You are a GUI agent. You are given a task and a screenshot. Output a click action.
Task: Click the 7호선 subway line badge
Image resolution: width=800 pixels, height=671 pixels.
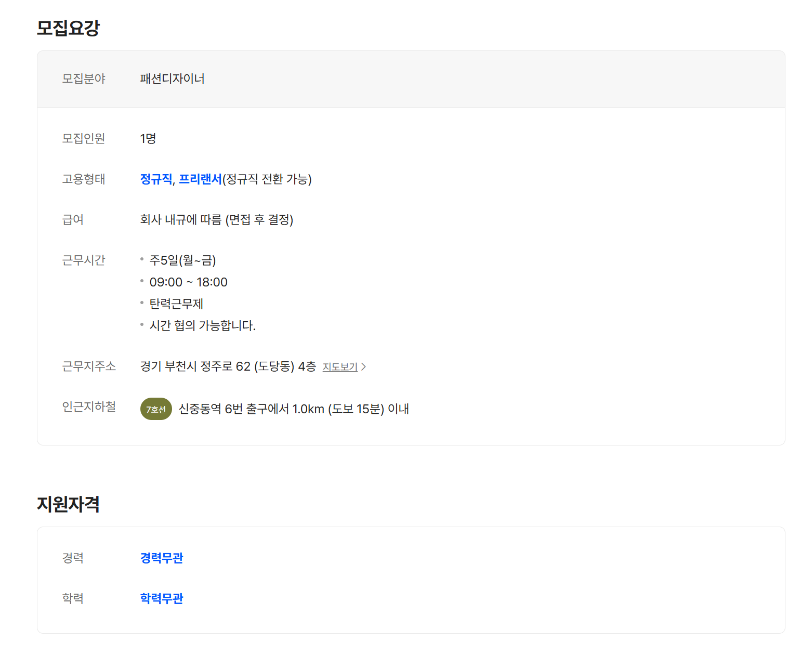[154, 408]
